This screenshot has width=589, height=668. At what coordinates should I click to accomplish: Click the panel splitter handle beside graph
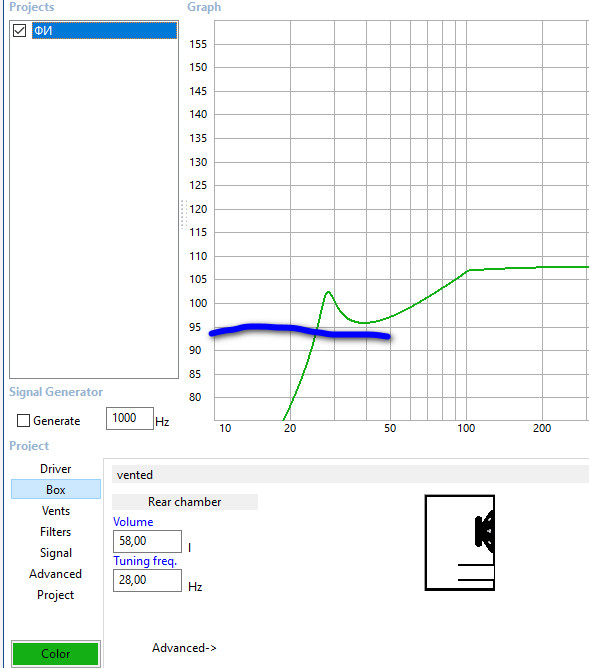pyautogui.click(x=184, y=215)
